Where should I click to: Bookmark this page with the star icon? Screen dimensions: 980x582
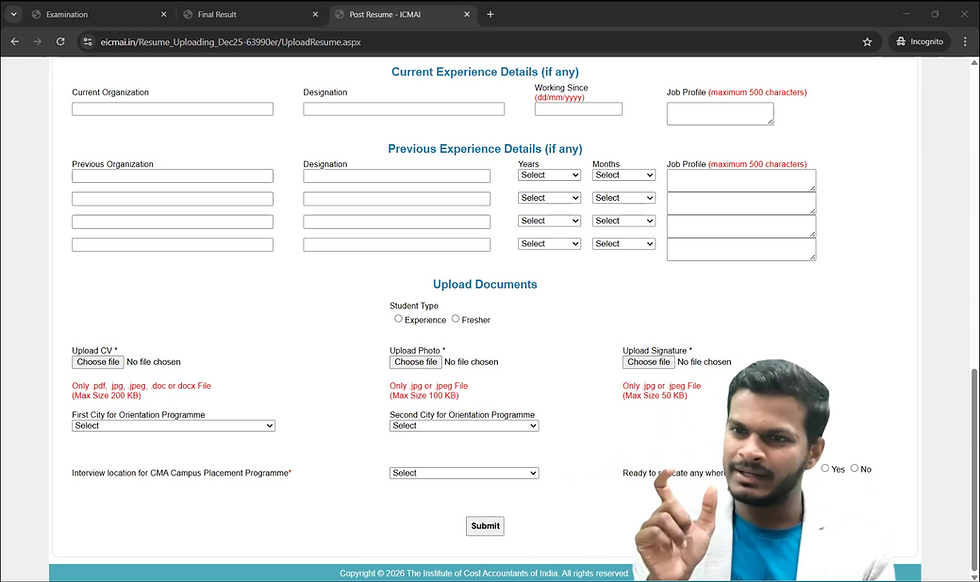[867, 42]
